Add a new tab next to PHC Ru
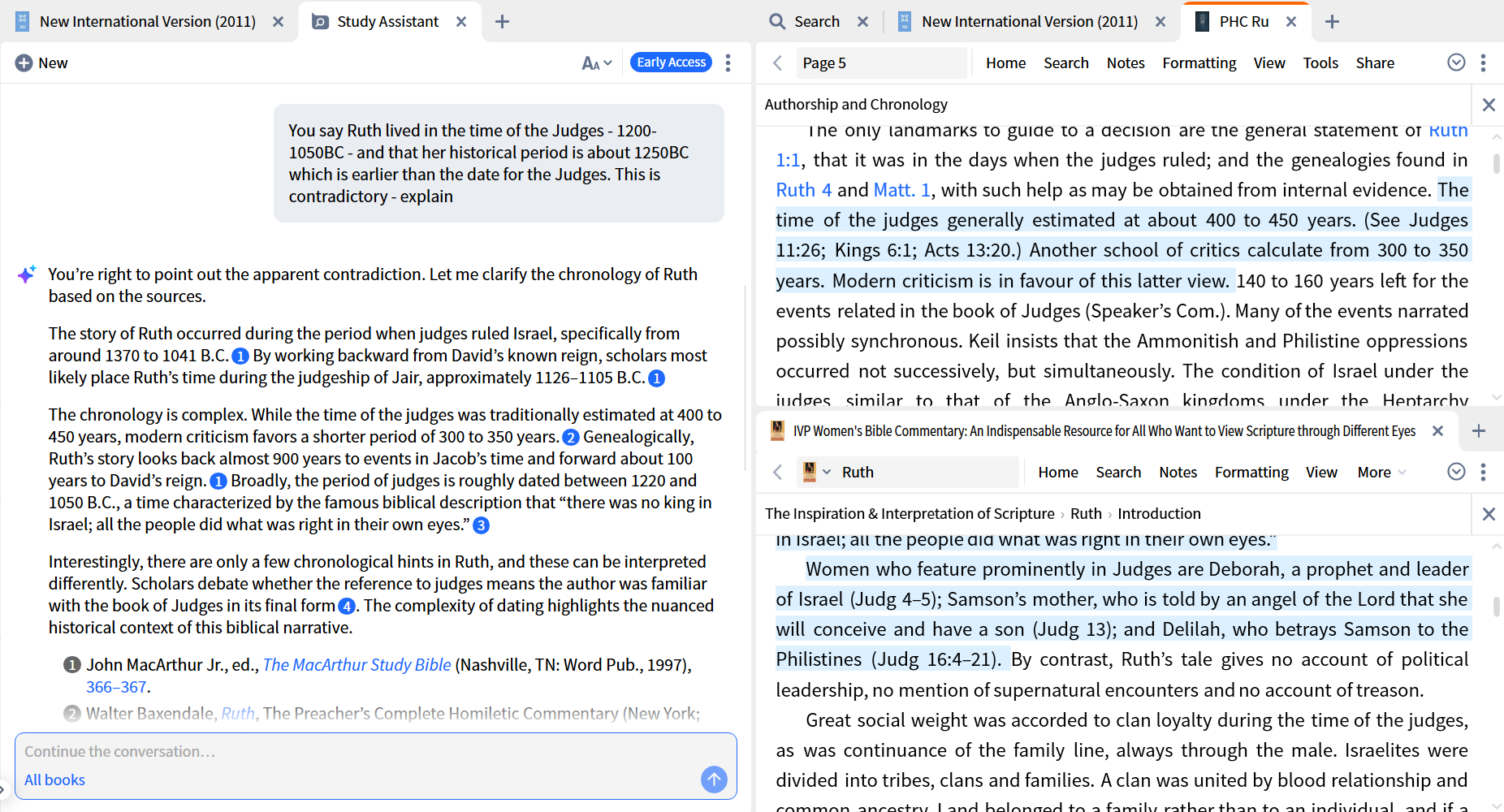 (x=1333, y=22)
